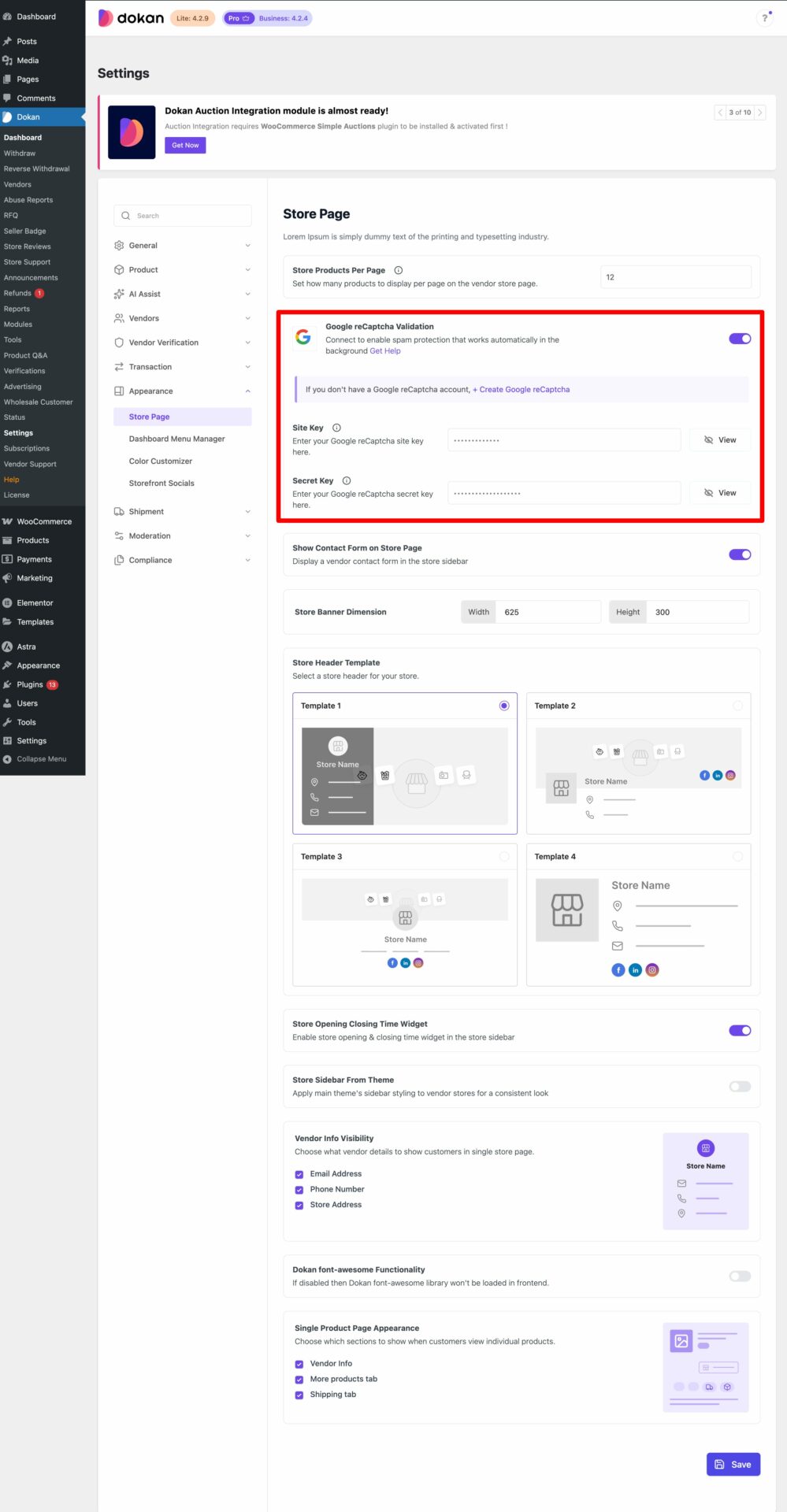The image size is (787, 1512).
Task: Enable Store Sidebar From Theme switch
Action: (x=740, y=1087)
